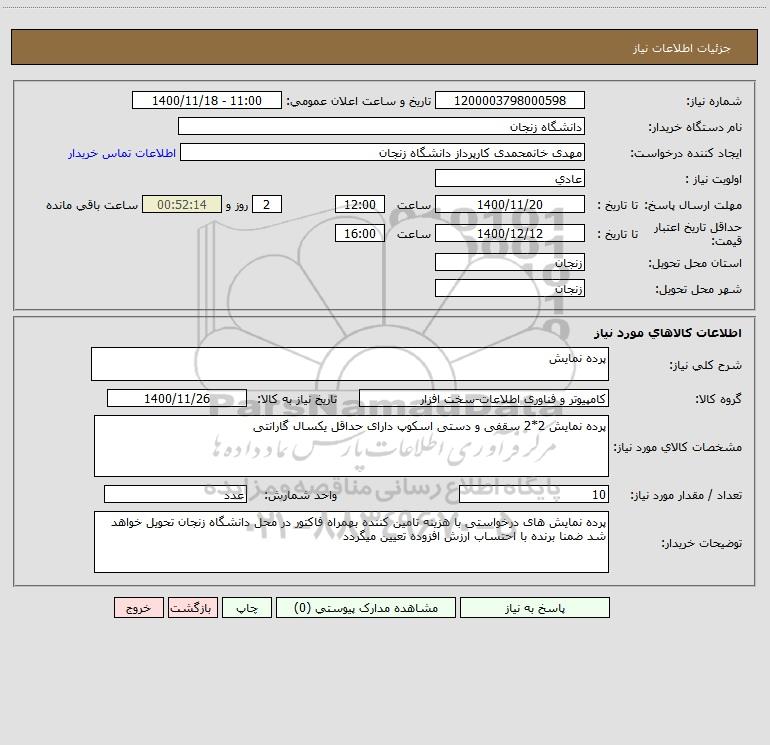Click the countdown timer 00:52:14
Image resolution: width=770 pixels, height=745 pixels.
click(182, 204)
